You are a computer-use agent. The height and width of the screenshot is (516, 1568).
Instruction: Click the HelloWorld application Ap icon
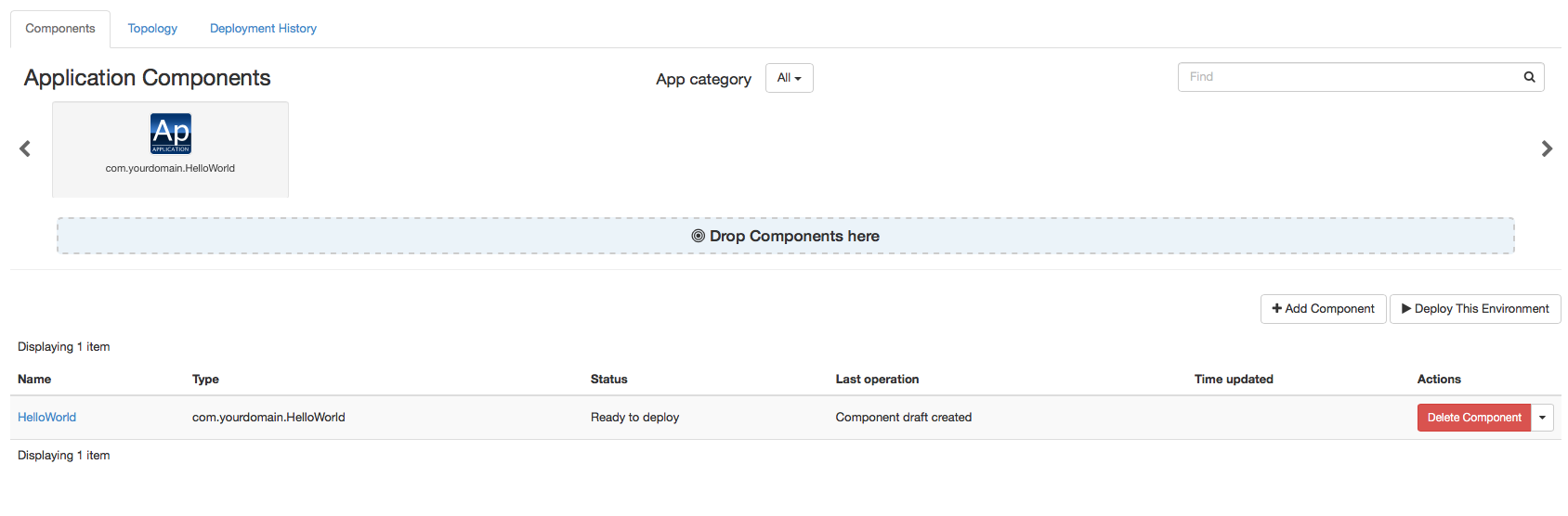171,134
